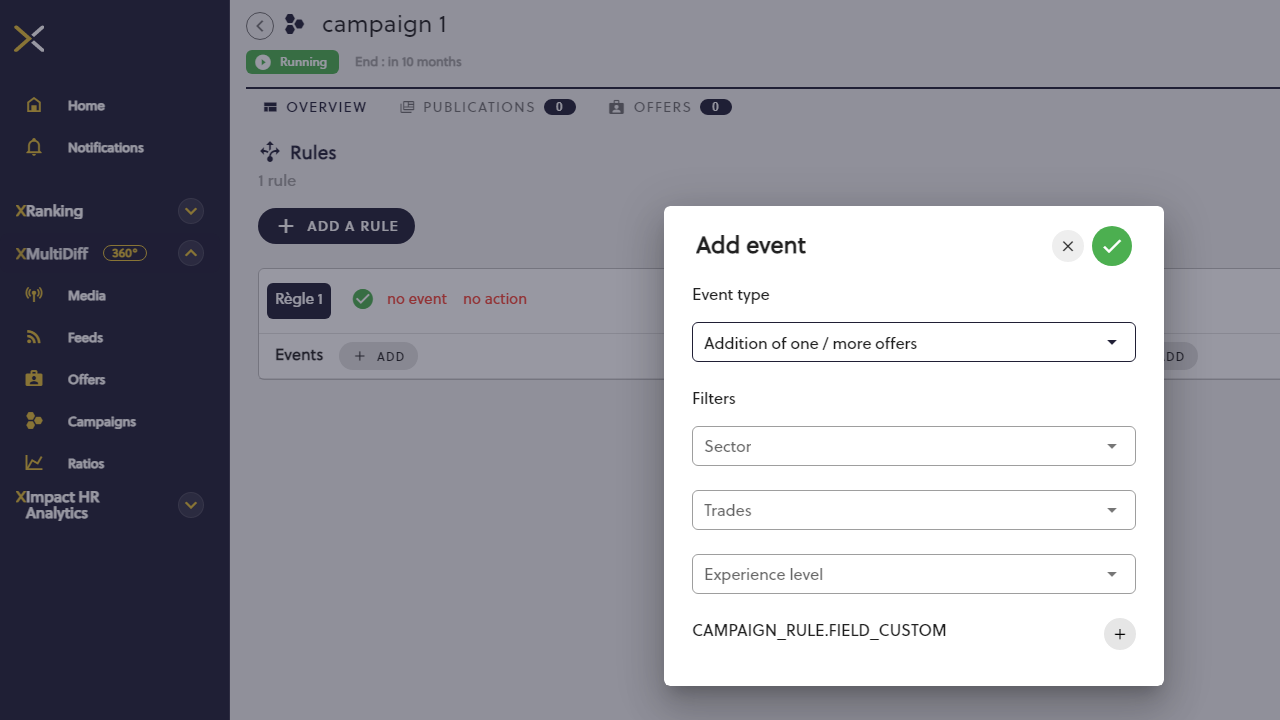Viewport: 1280px width, 720px height.
Task: Click the Notifications bell icon
Action: pos(34,147)
